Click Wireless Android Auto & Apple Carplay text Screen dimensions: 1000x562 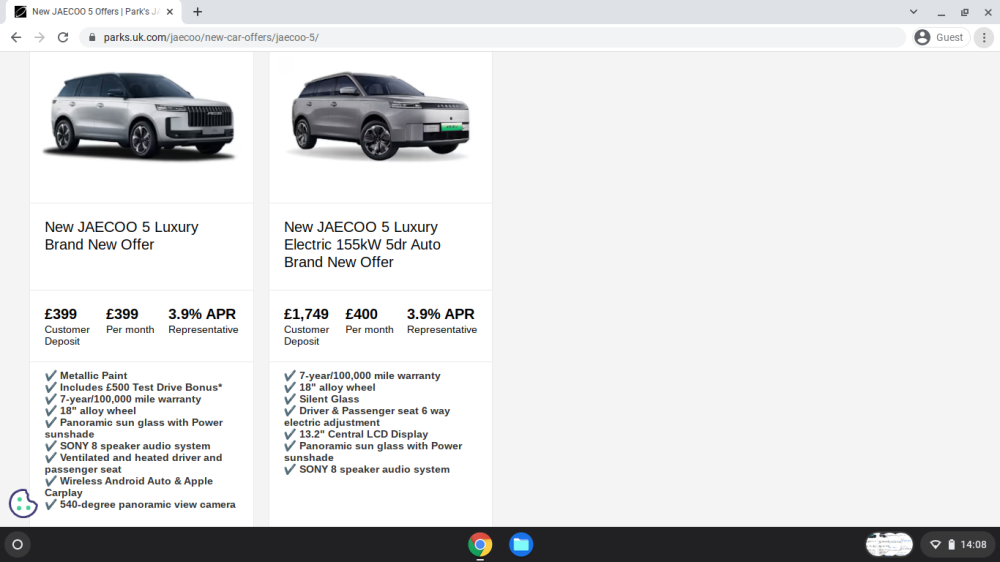coord(129,487)
